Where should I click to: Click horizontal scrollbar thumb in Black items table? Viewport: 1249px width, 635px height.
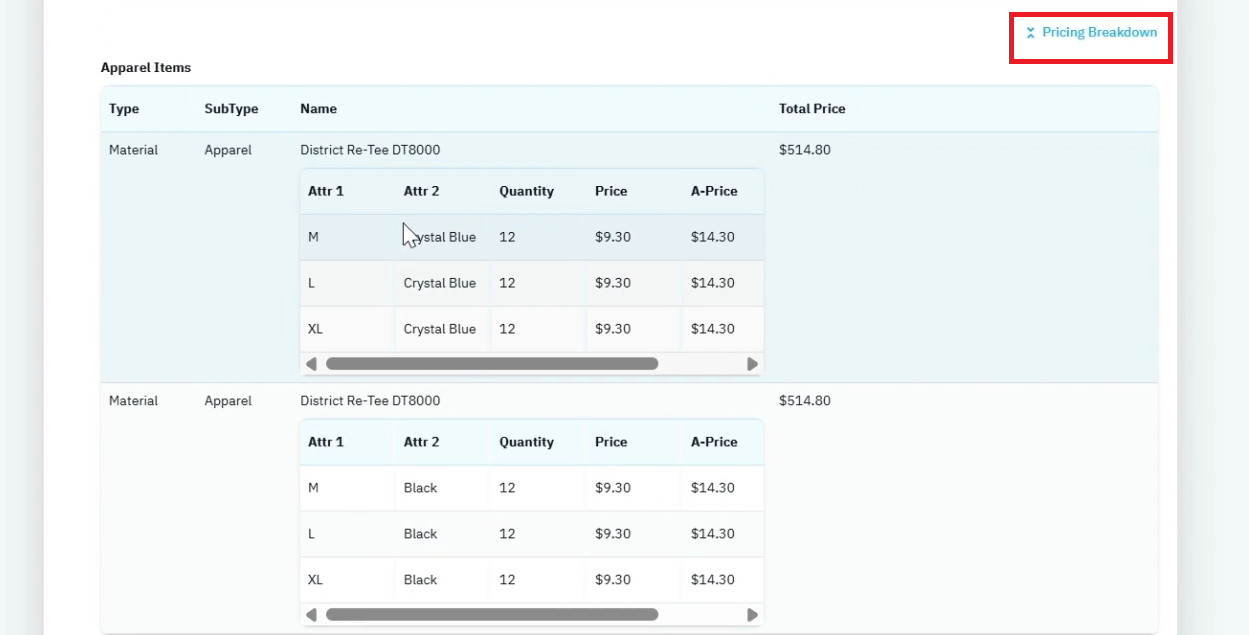tap(492, 615)
